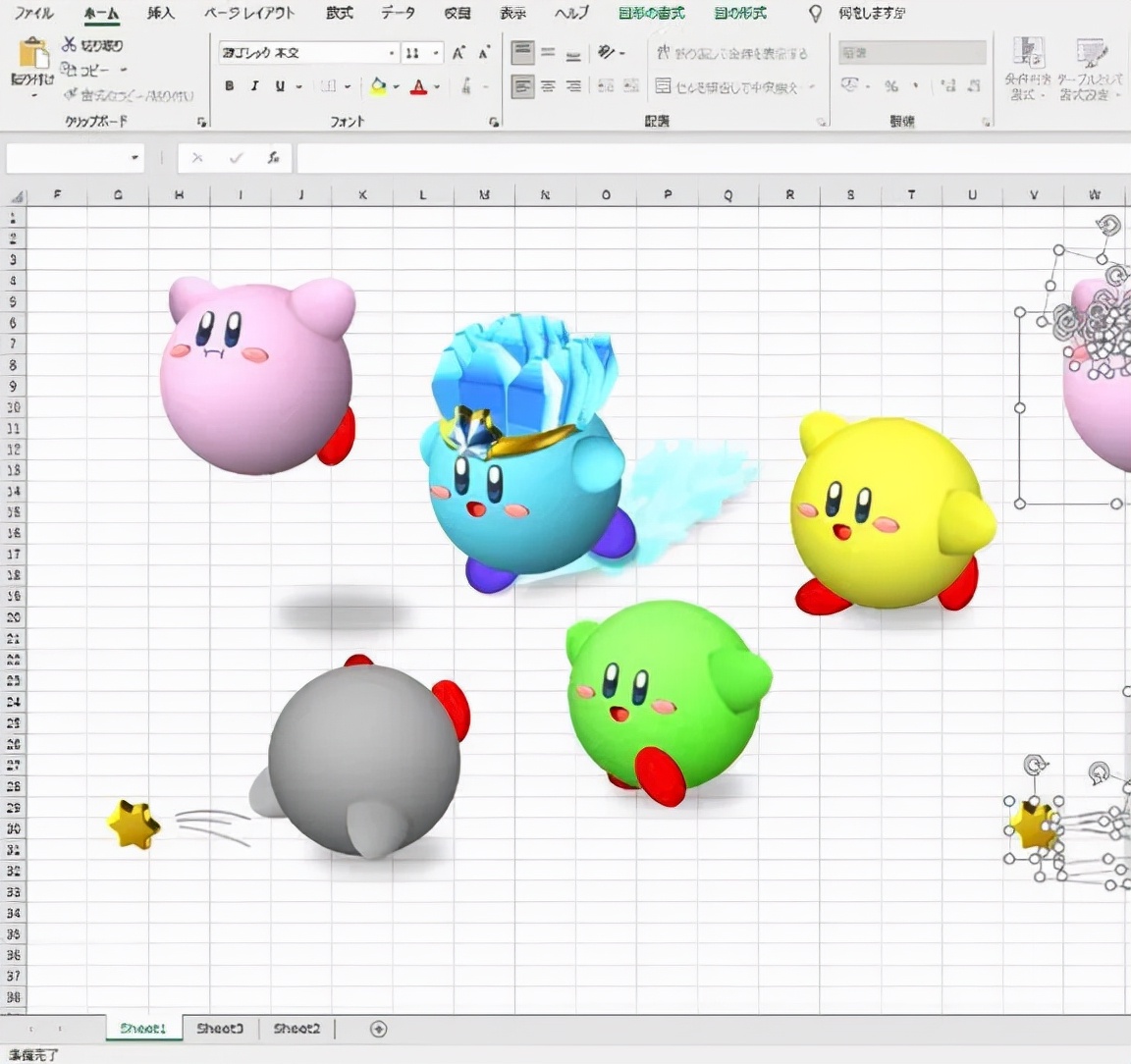Switch to the ページレイアウト tab
This screenshot has width=1131, height=1064.
(x=248, y=13)
